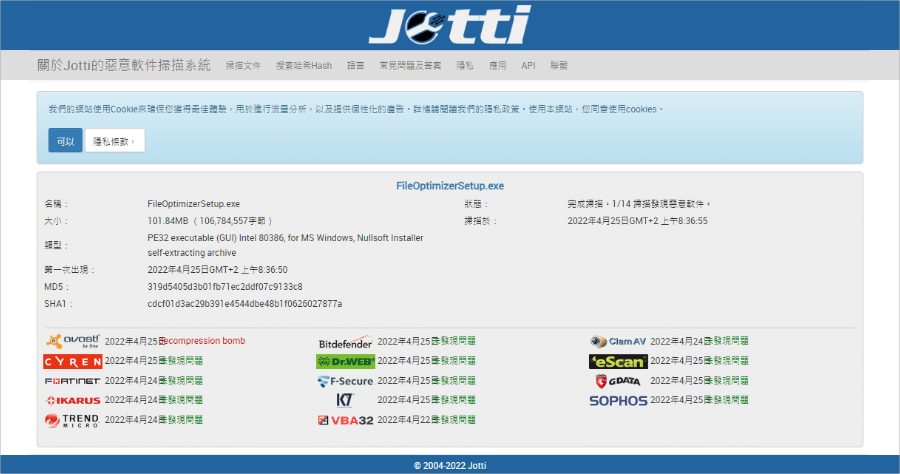
Task: Open the 隱私條款 privacy terms button
Action: tap(115, 141)
